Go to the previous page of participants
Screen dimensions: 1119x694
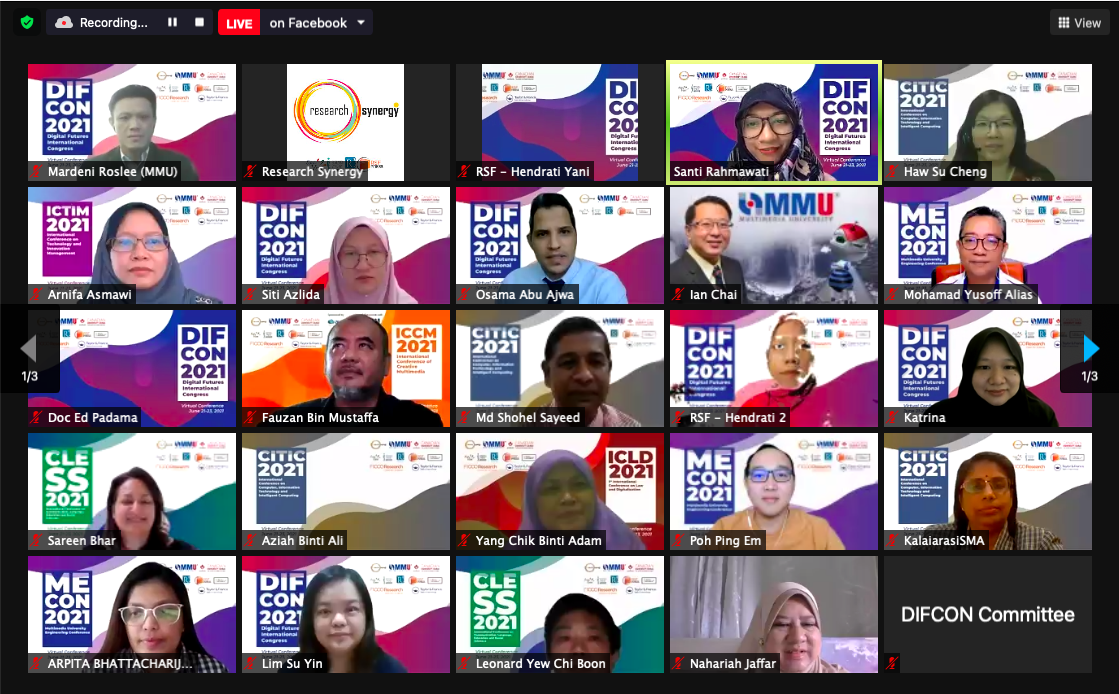29,348
